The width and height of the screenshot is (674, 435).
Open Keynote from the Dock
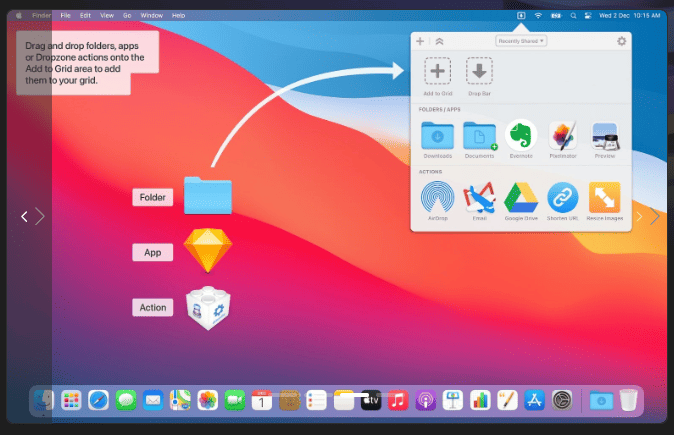[453, 401]
